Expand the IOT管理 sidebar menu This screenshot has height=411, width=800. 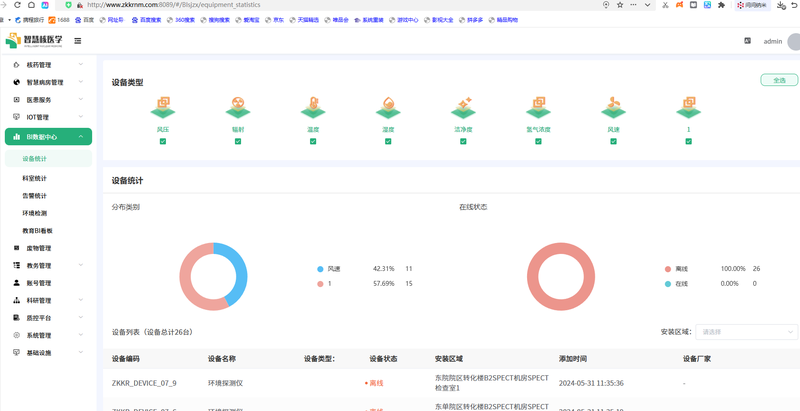click(47, 117)
